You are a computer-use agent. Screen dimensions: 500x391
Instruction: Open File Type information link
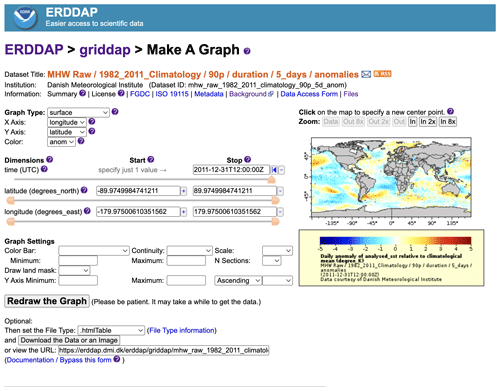[x=182, y=330]
